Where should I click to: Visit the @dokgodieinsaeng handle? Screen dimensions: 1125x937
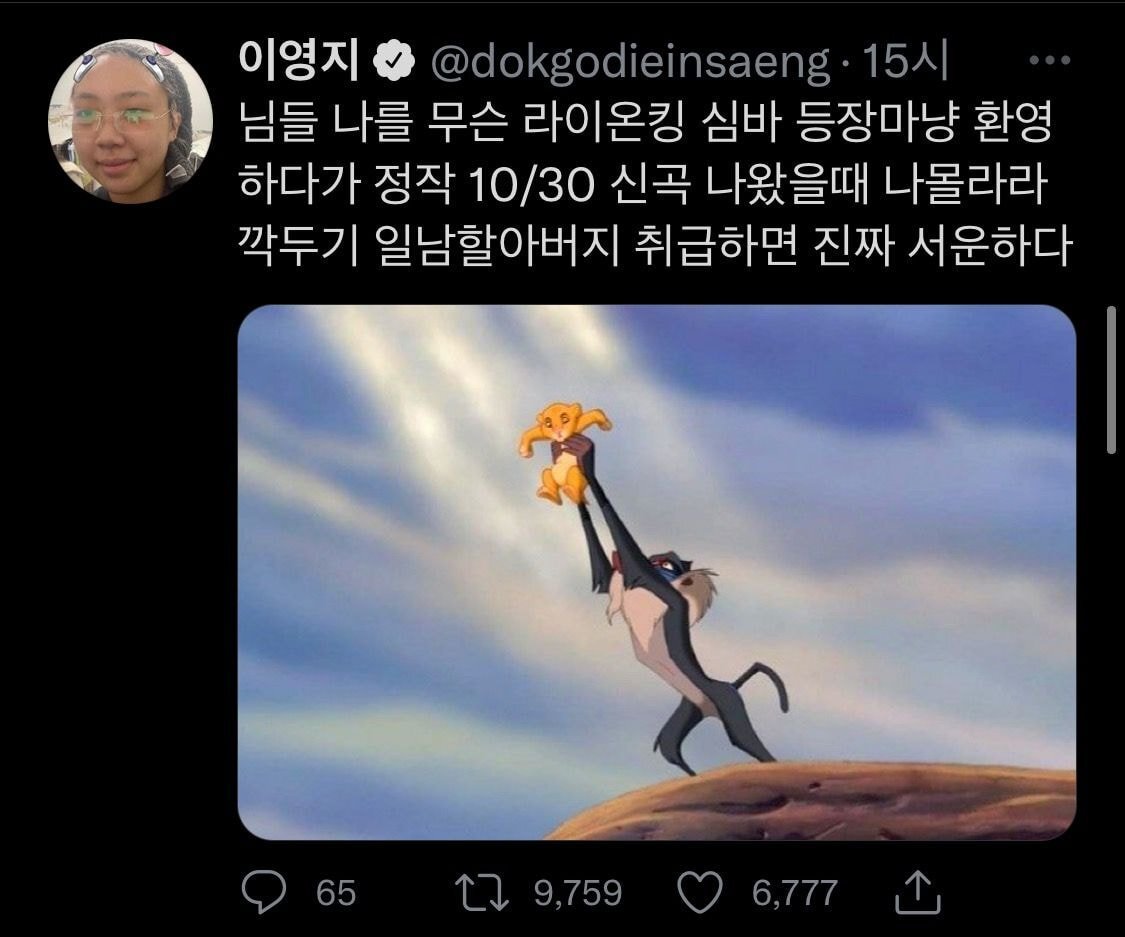[631, 63]
